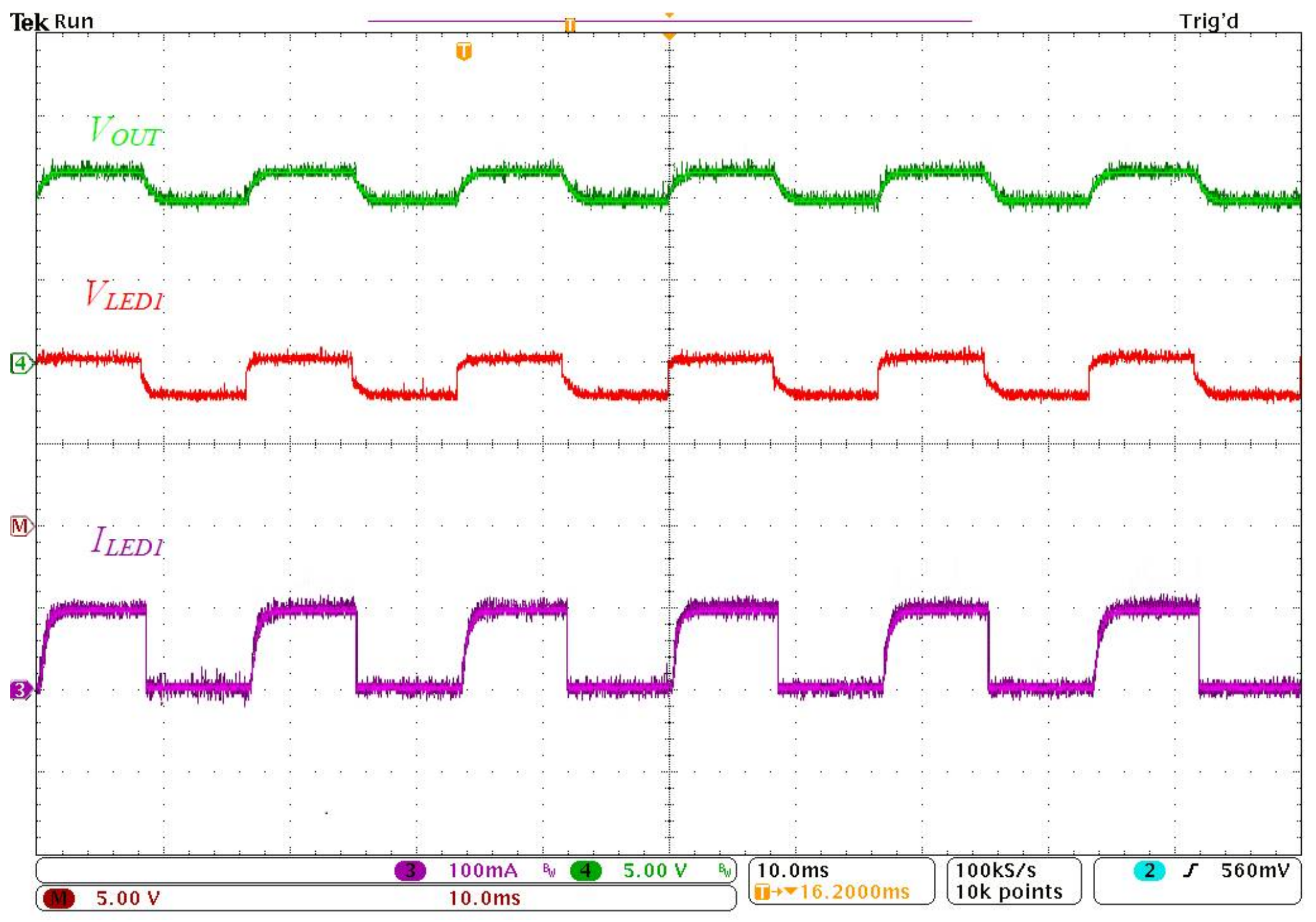This screenshot has height=922, width=1316.
Task: Click the green 5.00 V channel scale
Action: coord(655,871)
